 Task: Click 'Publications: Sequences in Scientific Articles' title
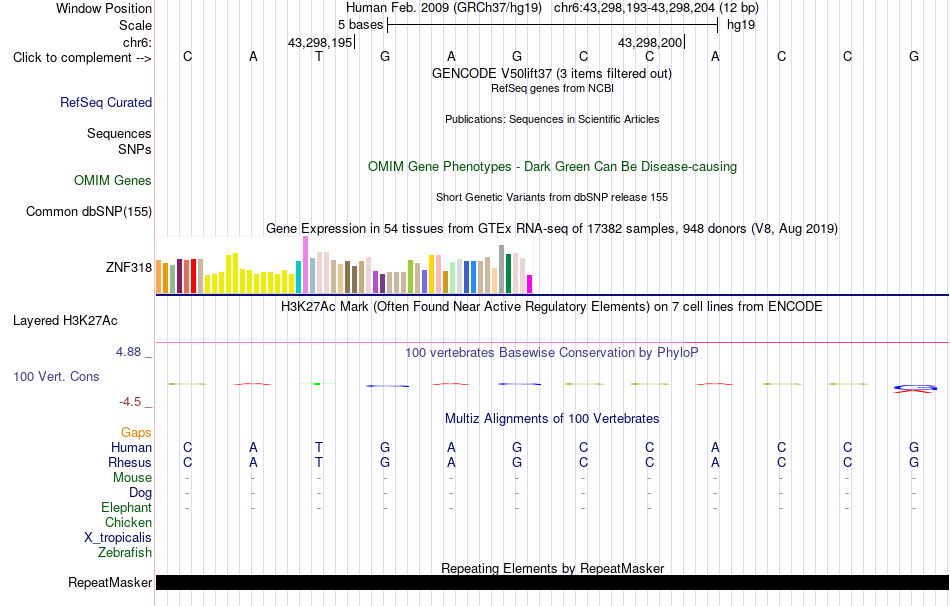click(552, 119)
